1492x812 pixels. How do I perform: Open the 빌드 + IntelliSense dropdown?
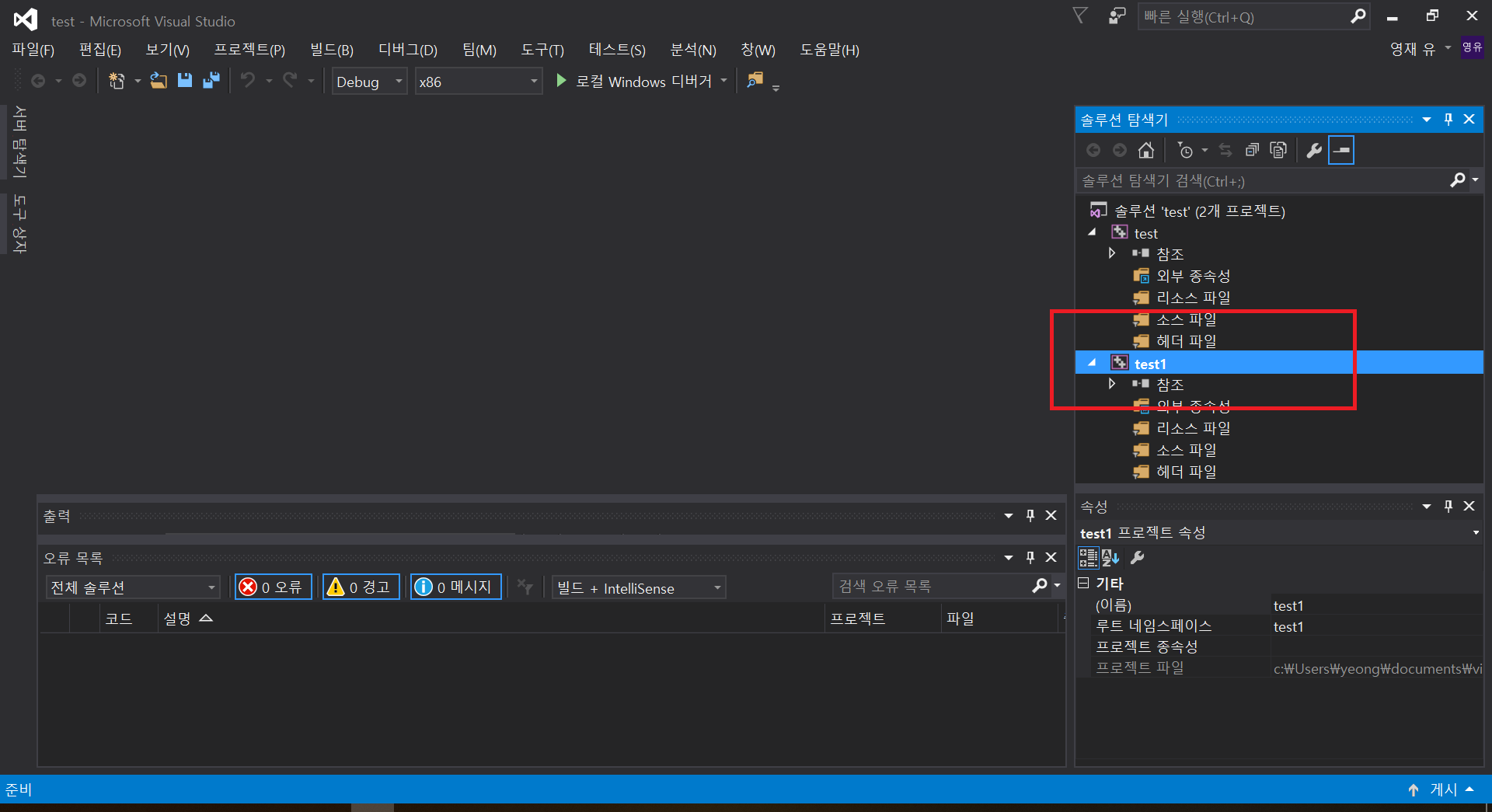pyautogui.click(x=639, y=587)
